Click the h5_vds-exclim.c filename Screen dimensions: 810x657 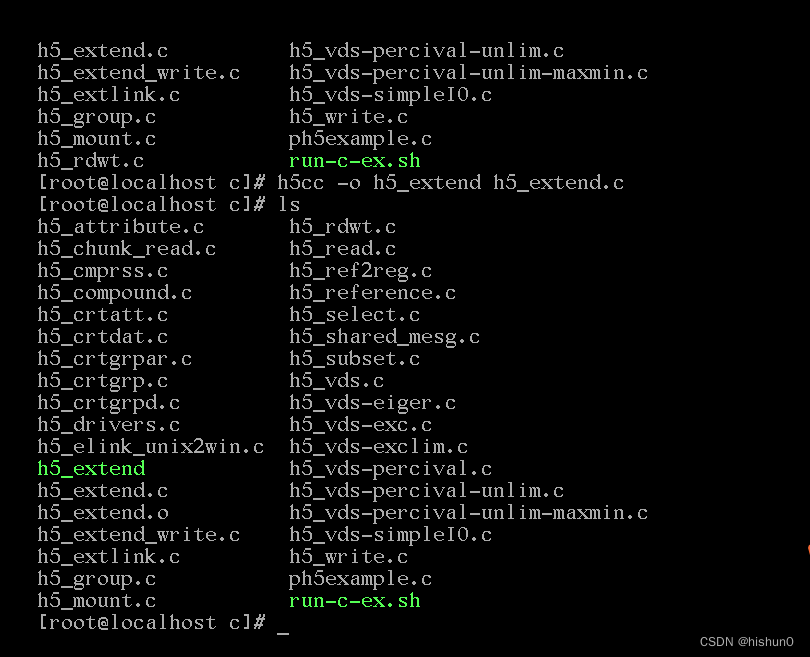[379, 447]
